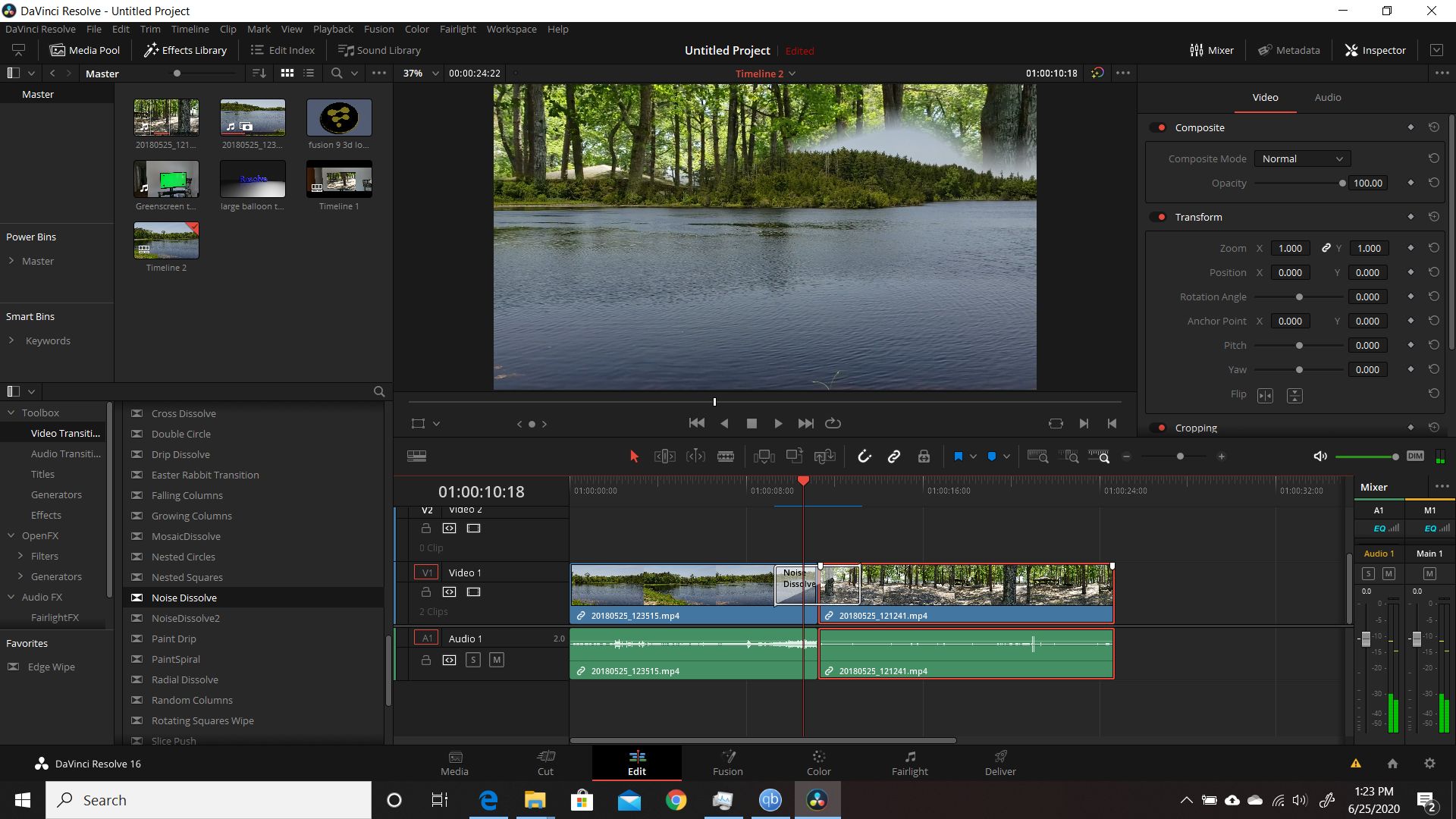Stop playback in the viewer
The width and height of the screenshot is (1456, 819).
(752, 423)
